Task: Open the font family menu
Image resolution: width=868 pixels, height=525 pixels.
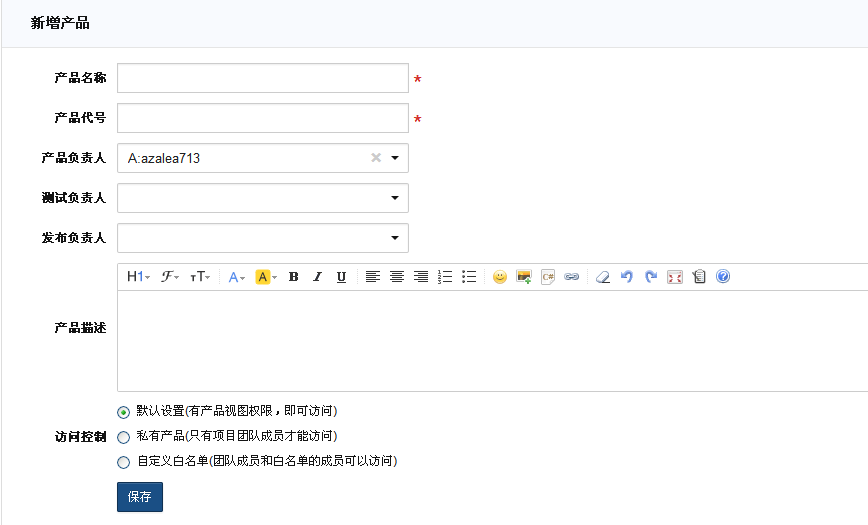Action: pyautogui.click(x=169, y=276)
